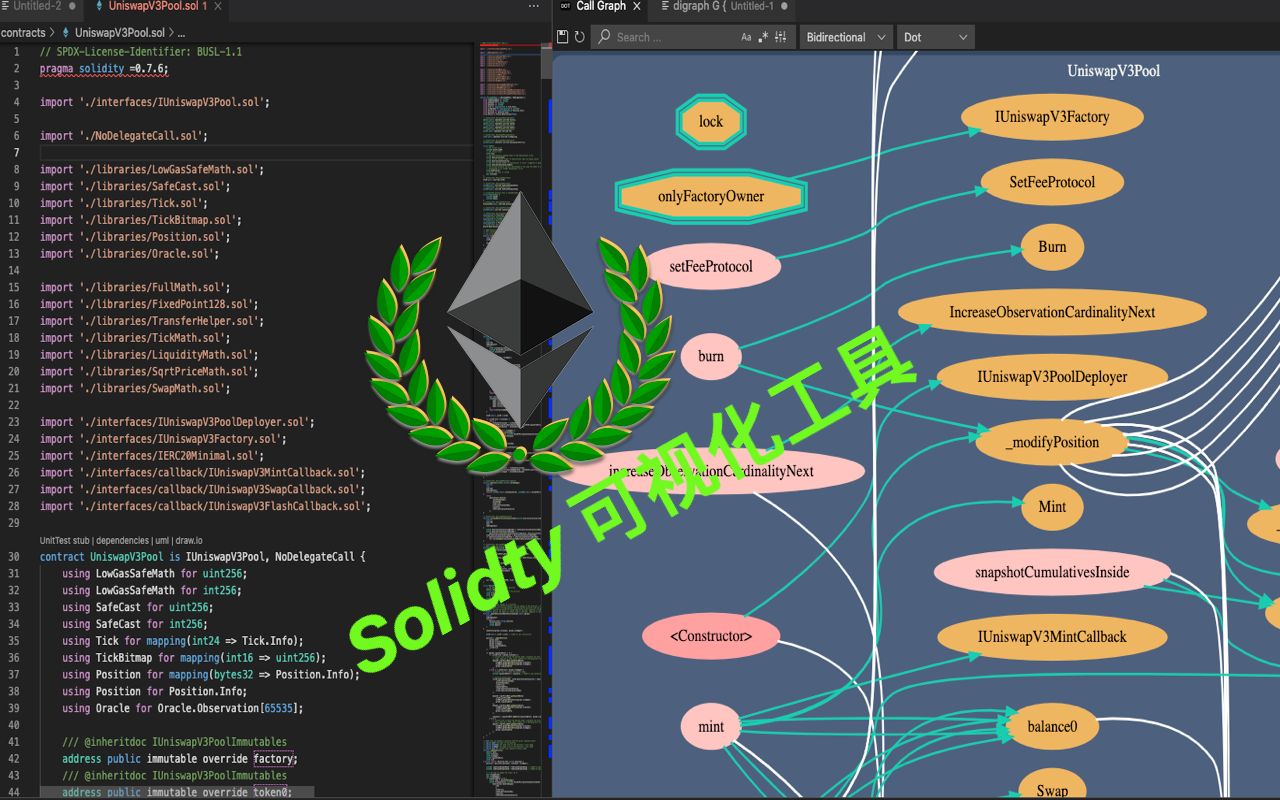Viewport: 1280px width, 800px height.
Task: Switch to the Call Graph tab
Action: tap(600, 7)
